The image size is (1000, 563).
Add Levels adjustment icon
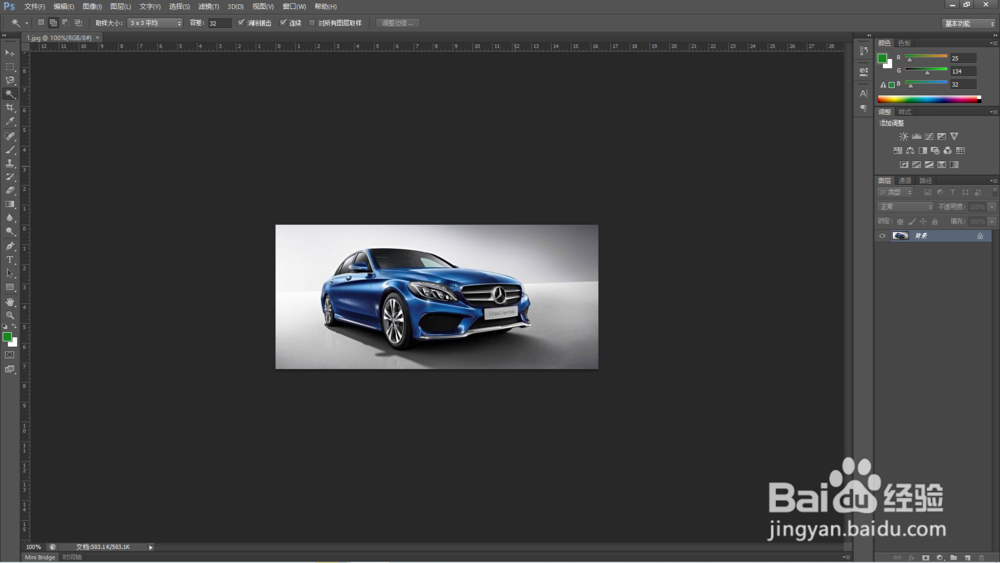pos(916,136)
